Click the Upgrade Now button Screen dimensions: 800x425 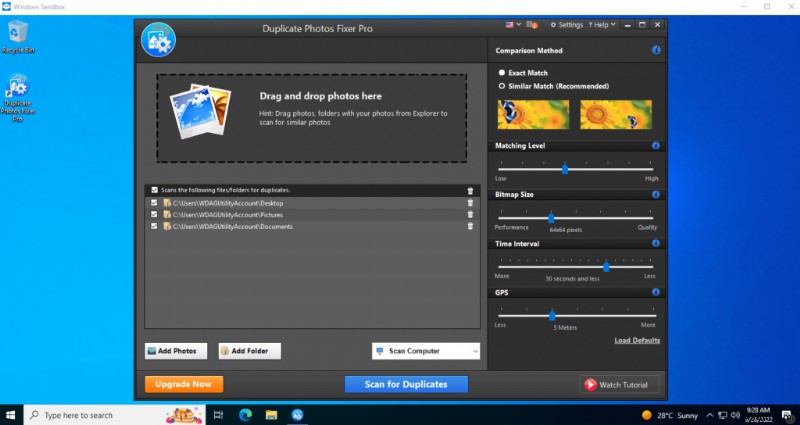pos(184,384)
